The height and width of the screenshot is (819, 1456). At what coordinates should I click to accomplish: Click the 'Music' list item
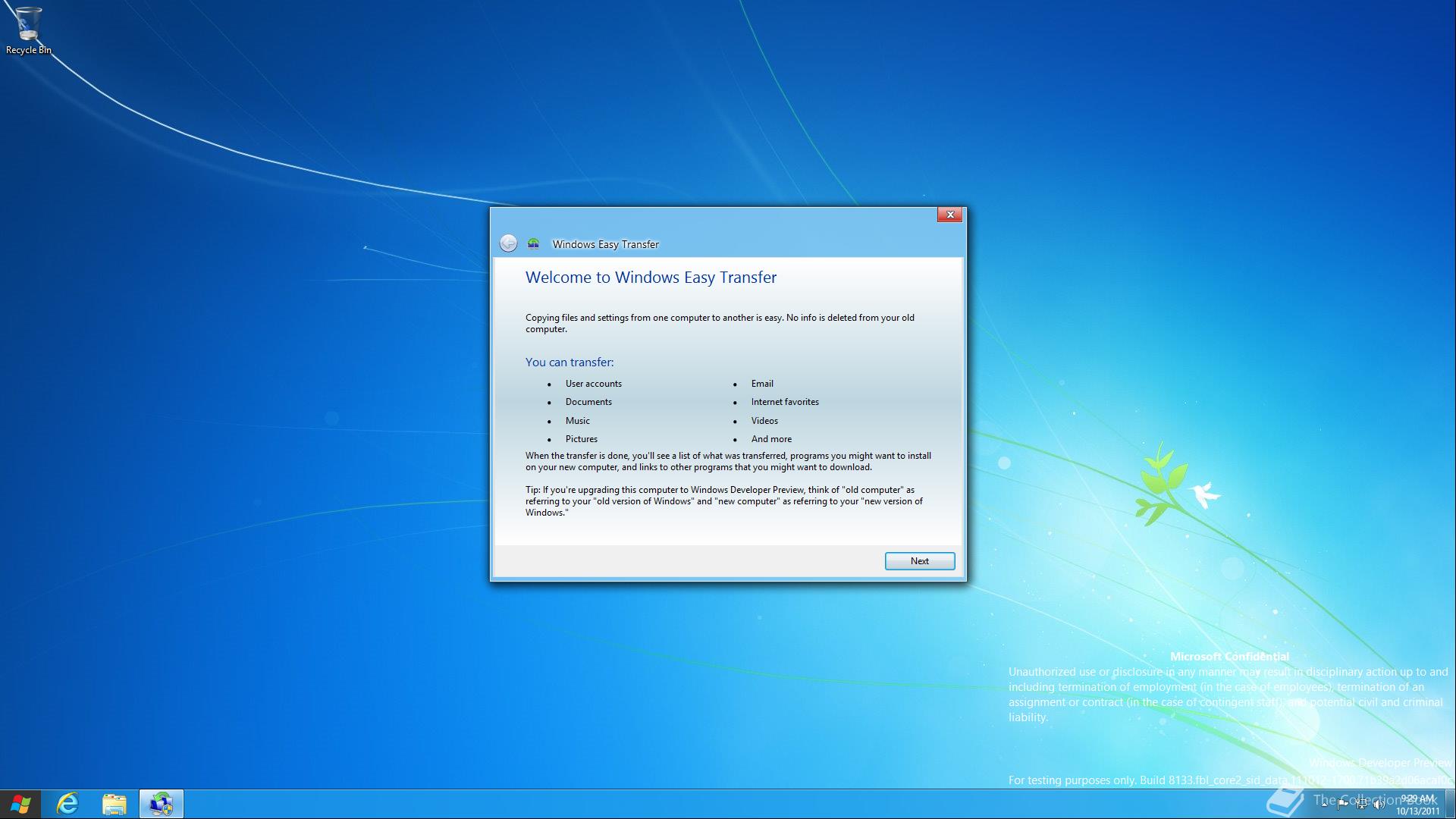click(x=577, y=421)
